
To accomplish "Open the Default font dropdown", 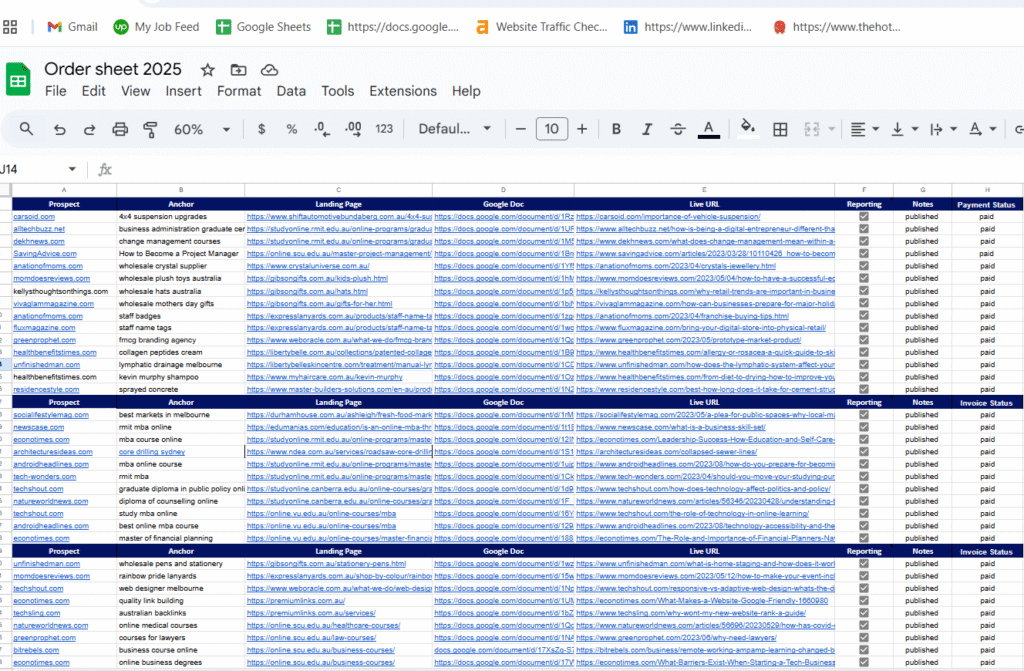I will pyautogui.click(x=455, y=129).
